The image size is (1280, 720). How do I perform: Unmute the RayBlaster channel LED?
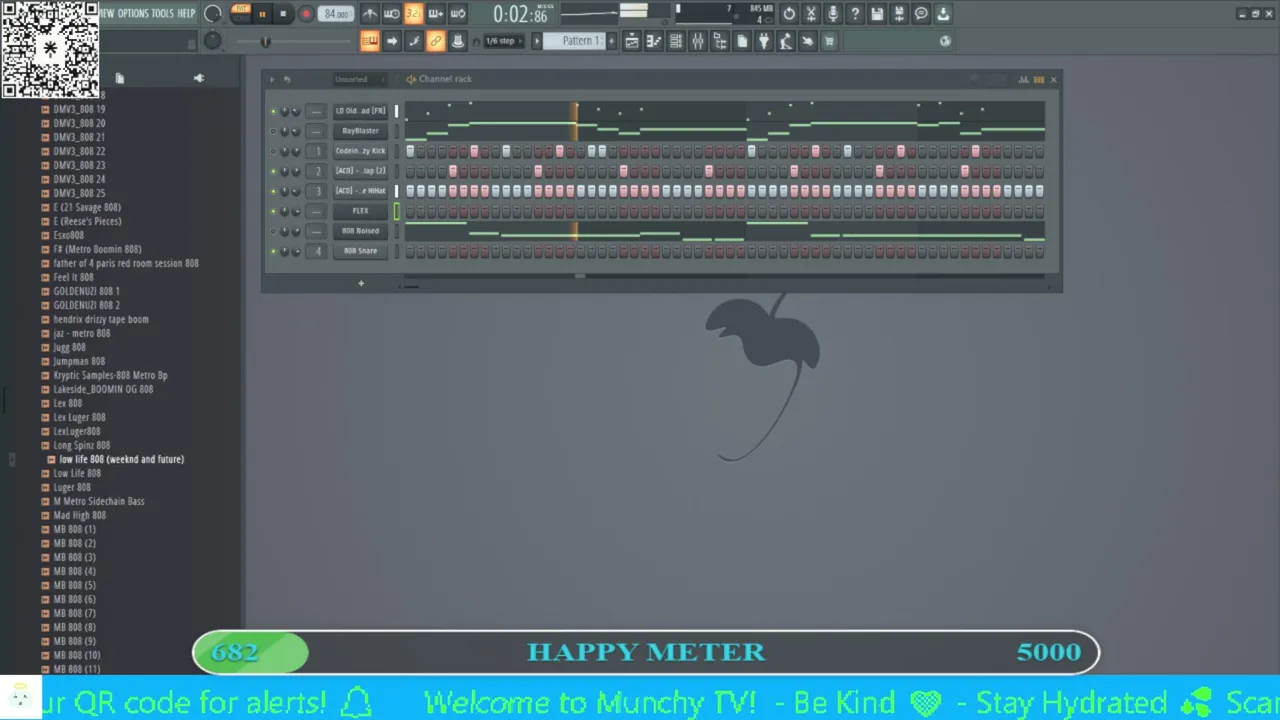point(273,131)
